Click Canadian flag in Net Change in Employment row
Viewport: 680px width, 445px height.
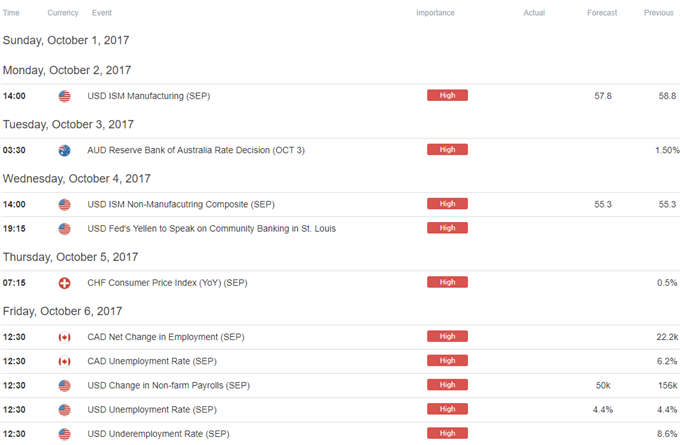tap(64, 337)
